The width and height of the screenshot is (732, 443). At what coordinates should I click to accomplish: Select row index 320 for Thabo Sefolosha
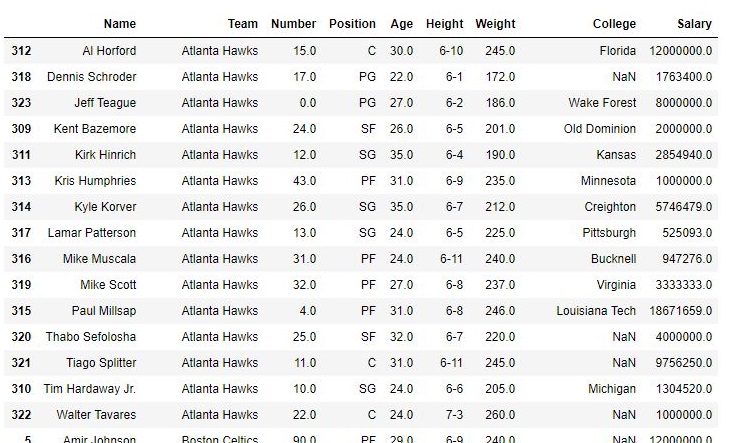point(21,337)
